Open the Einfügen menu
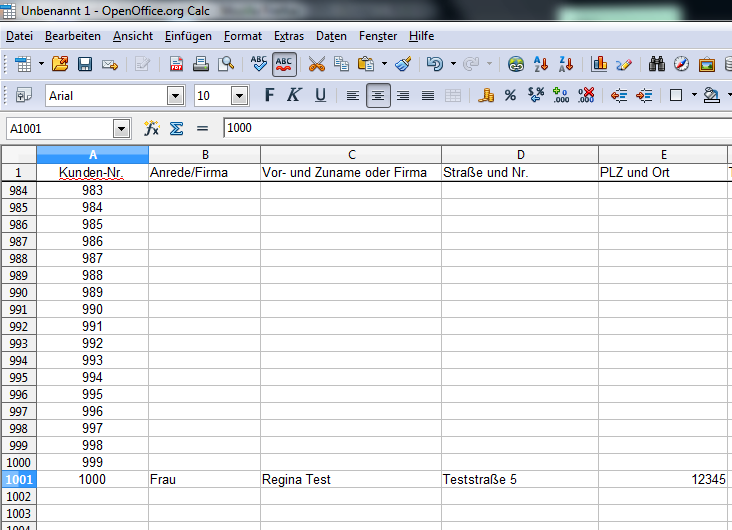 [x=188, y=36]
